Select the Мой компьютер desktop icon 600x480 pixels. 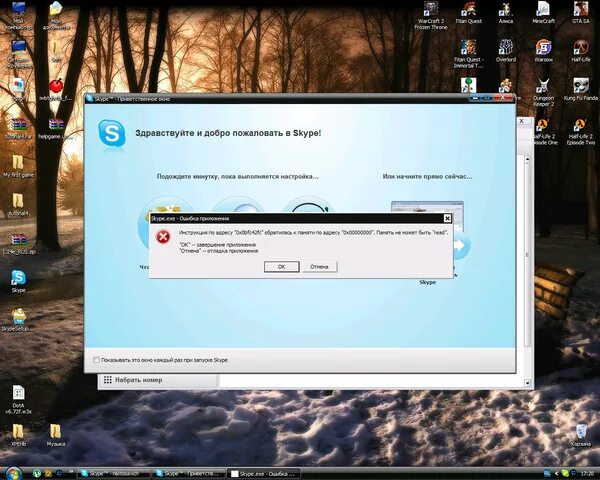tap(18, 16)
